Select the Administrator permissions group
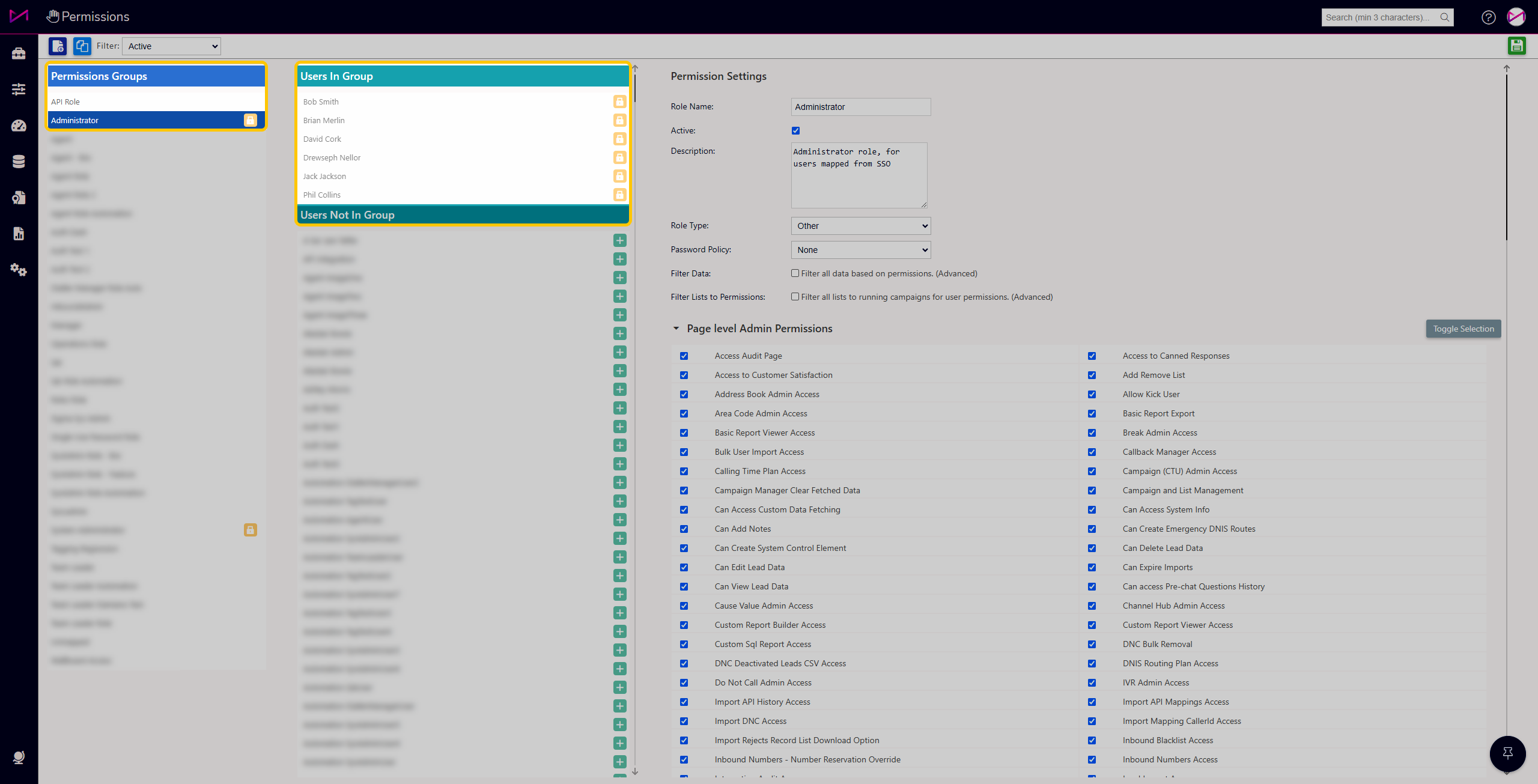Screen dimensions: 1538x784 point(156,120)
